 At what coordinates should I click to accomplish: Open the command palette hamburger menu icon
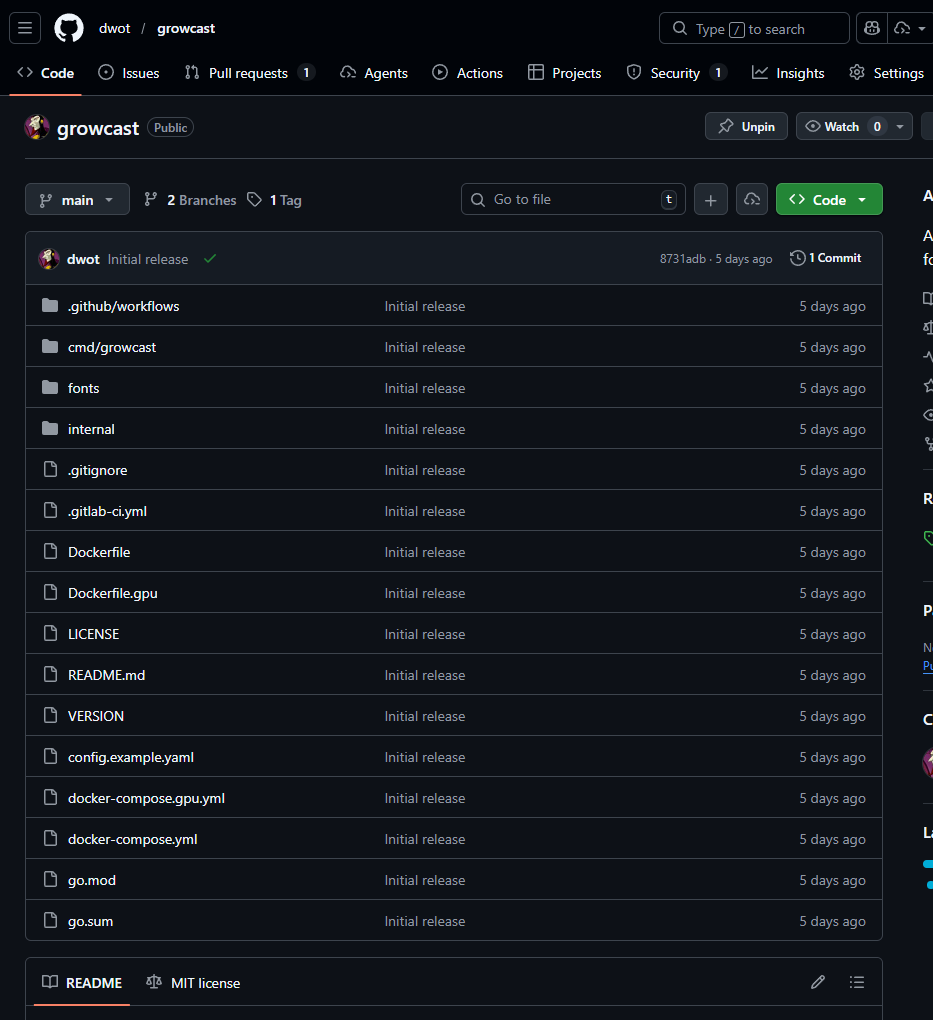(x=25, y=28)
